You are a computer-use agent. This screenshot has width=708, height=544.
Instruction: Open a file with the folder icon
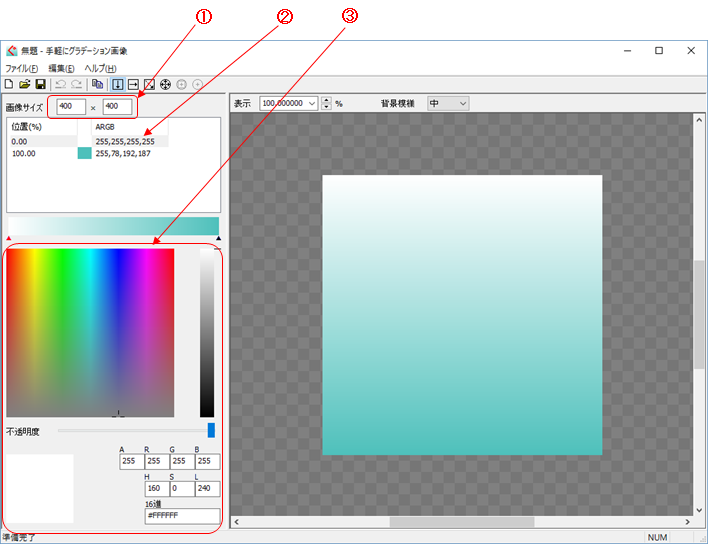tap(24, 84)
